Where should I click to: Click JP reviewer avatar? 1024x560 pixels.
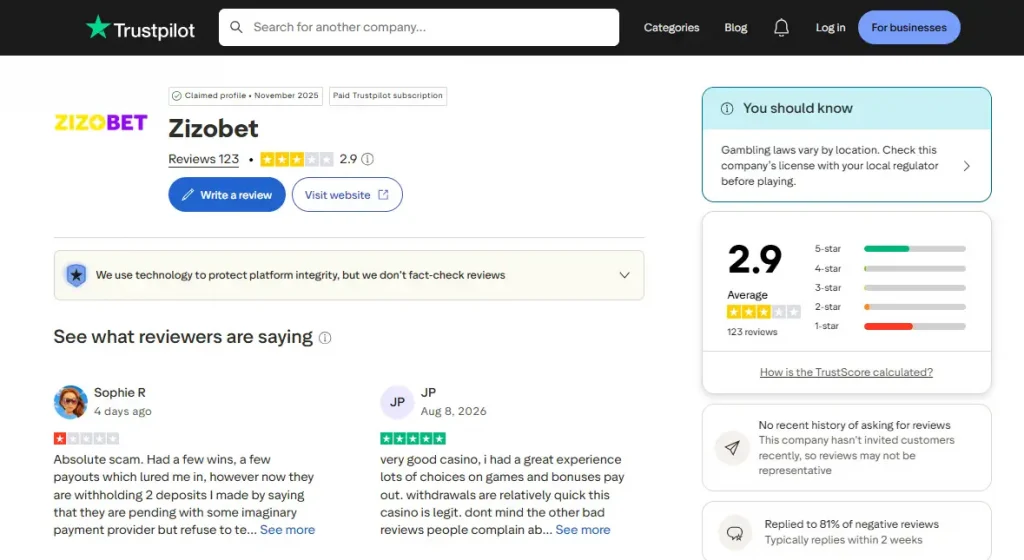397,402
